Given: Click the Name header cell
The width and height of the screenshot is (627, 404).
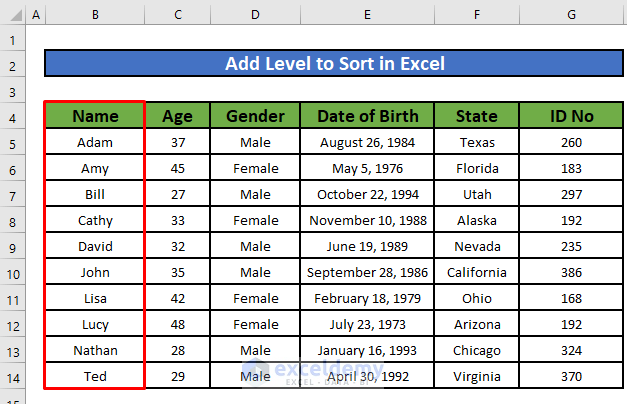Looking at the screenshot, I should point(95,116).
